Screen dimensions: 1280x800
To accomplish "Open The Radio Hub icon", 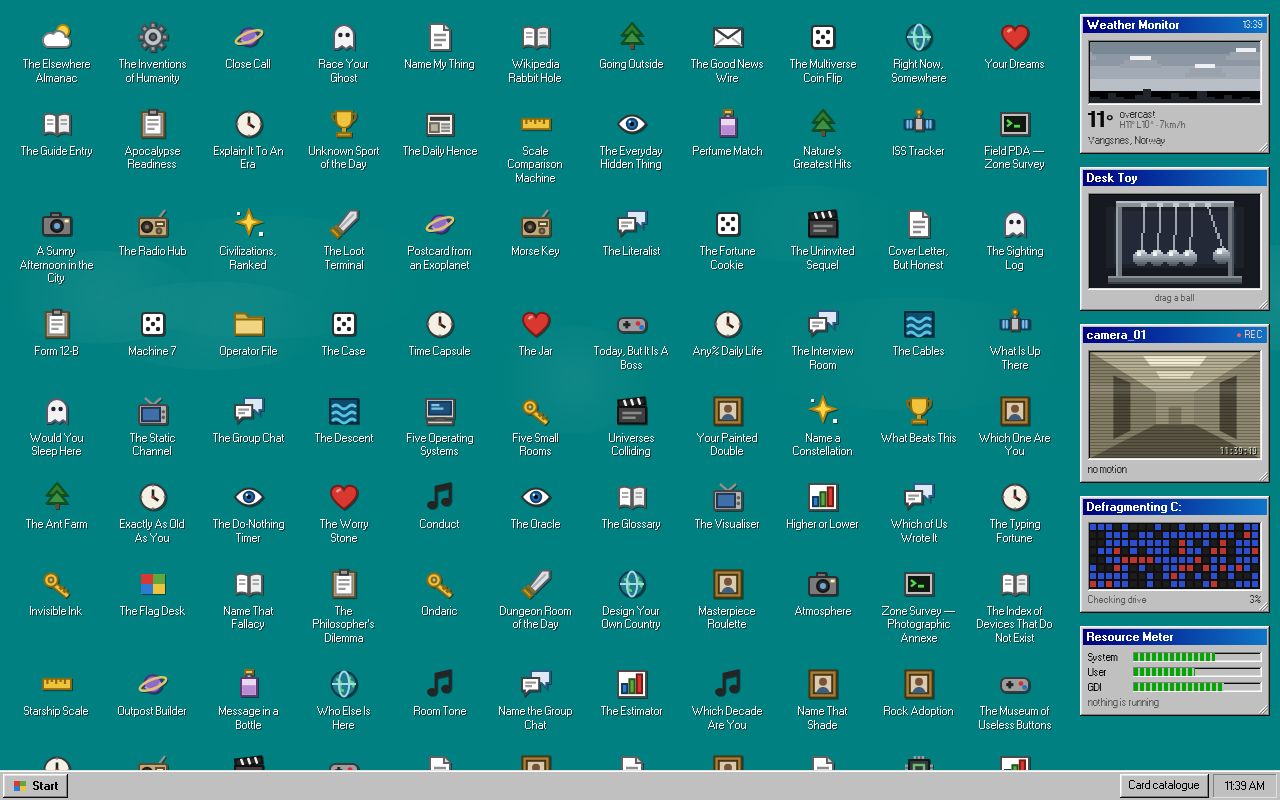I will (x=152, y=225).
